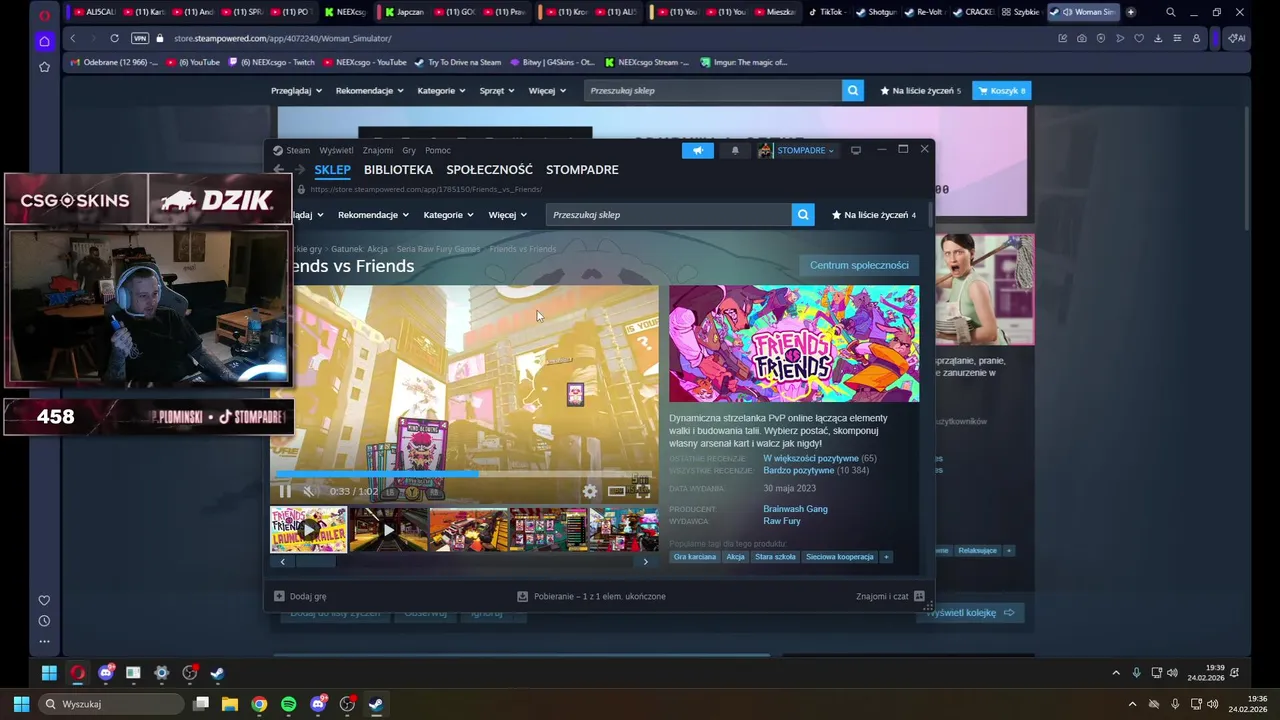Seek on the trailer progress bar
Screen dimensions: 1280x720
pos(463,474)
